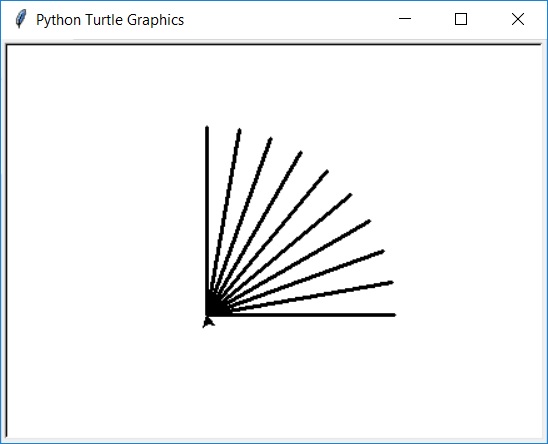Viewport: 548px width, 444px height.
Task: Click the tip of the fourth ray from the vertical line
Action: click(327, 171)
